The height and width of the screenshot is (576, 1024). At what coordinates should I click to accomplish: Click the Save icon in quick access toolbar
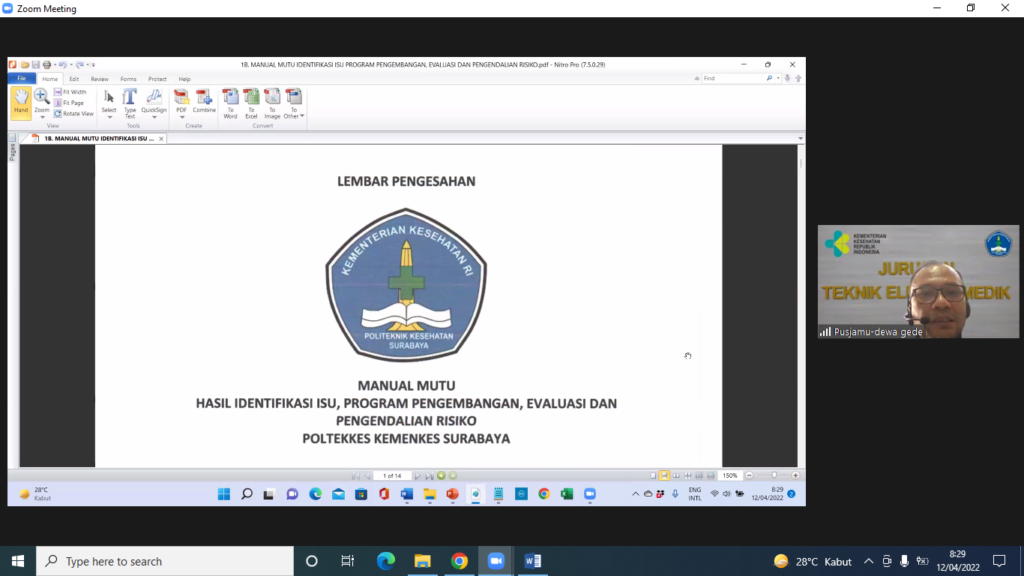point(36,65)
